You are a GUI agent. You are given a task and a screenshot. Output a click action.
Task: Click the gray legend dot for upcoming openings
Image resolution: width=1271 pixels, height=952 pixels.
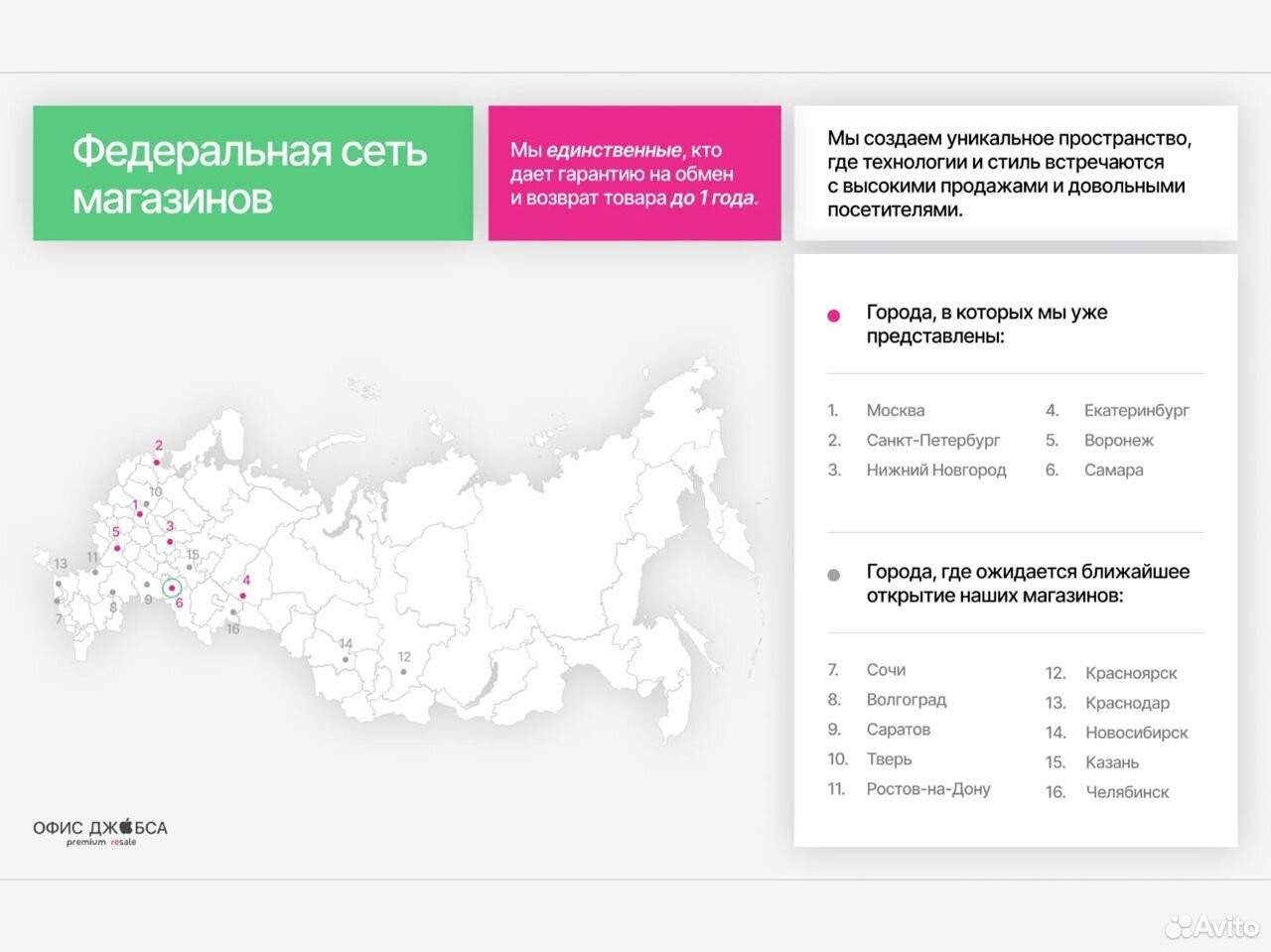(x=834, y=575)
